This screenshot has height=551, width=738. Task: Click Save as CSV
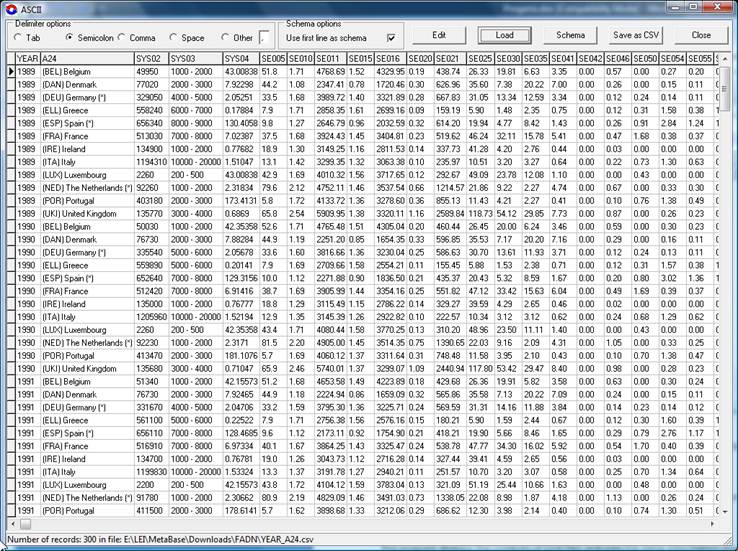(x=635, y=35)
